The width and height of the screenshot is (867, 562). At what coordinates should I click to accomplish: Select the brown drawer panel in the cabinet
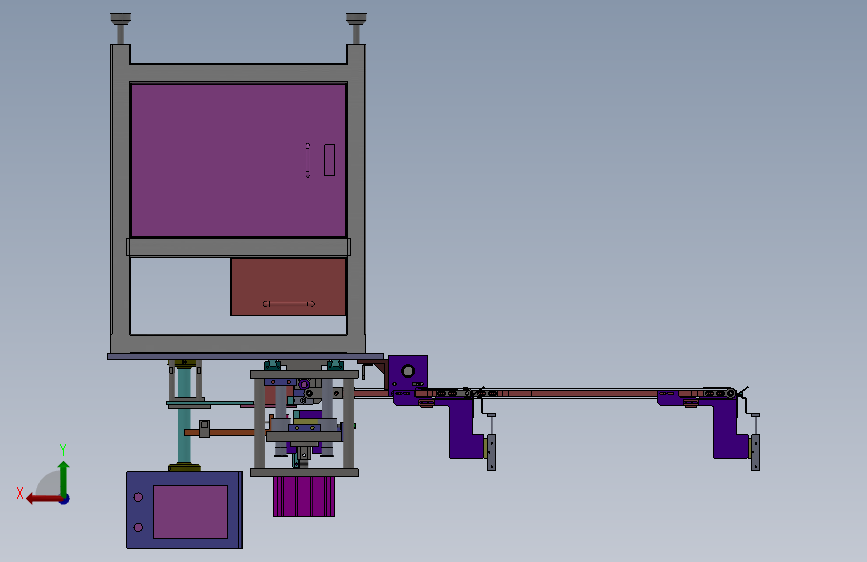(x=288, y=287)
